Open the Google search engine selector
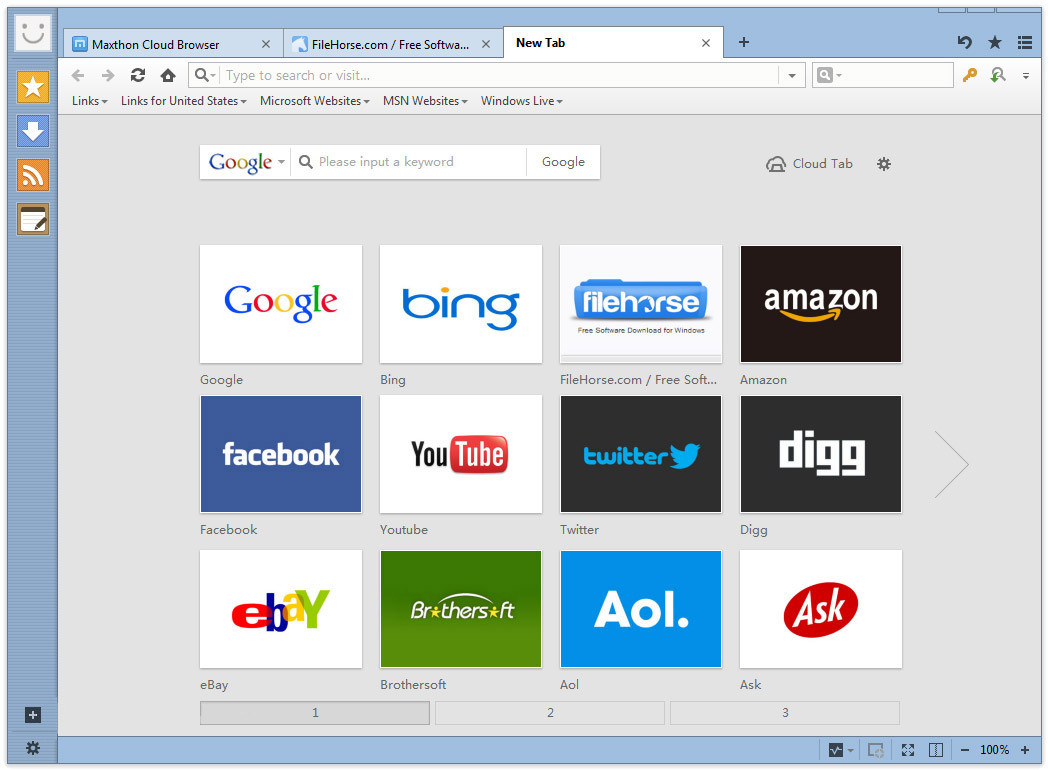The image size is (1048, 770). point(246,162)
